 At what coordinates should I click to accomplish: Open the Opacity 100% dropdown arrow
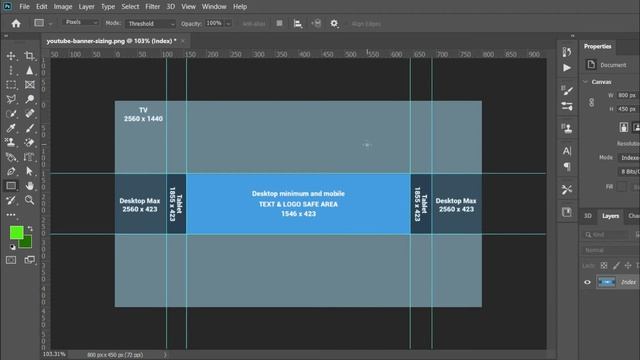coord(229,24)
